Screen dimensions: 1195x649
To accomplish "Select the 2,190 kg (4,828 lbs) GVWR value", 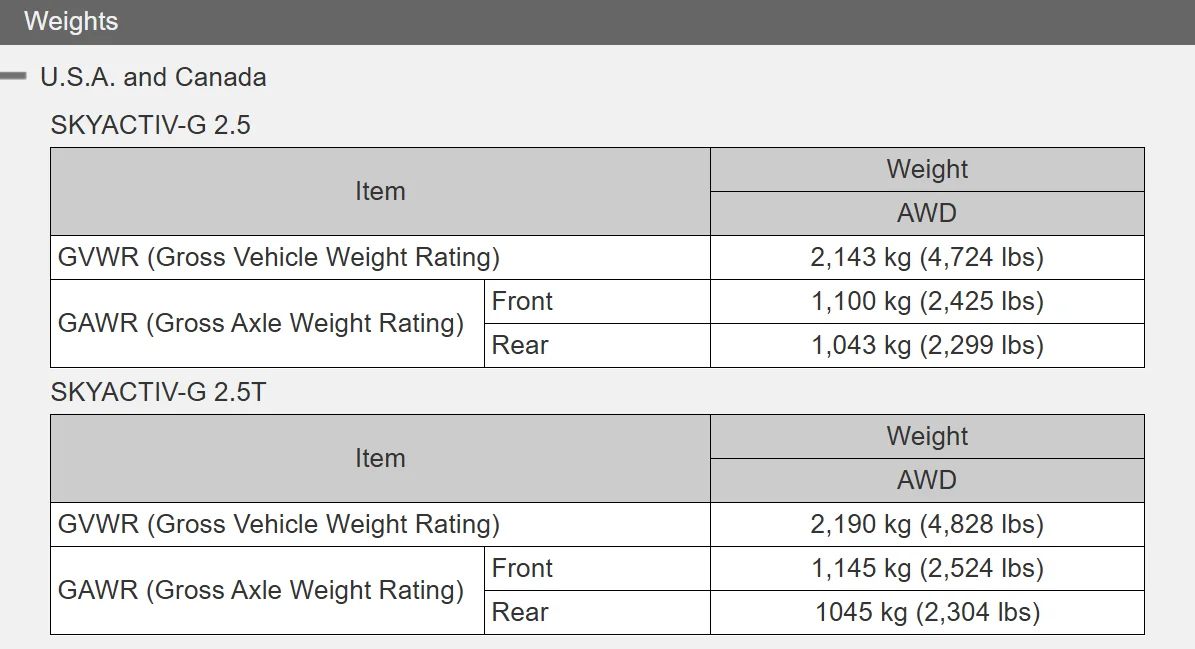I will 927,524.
